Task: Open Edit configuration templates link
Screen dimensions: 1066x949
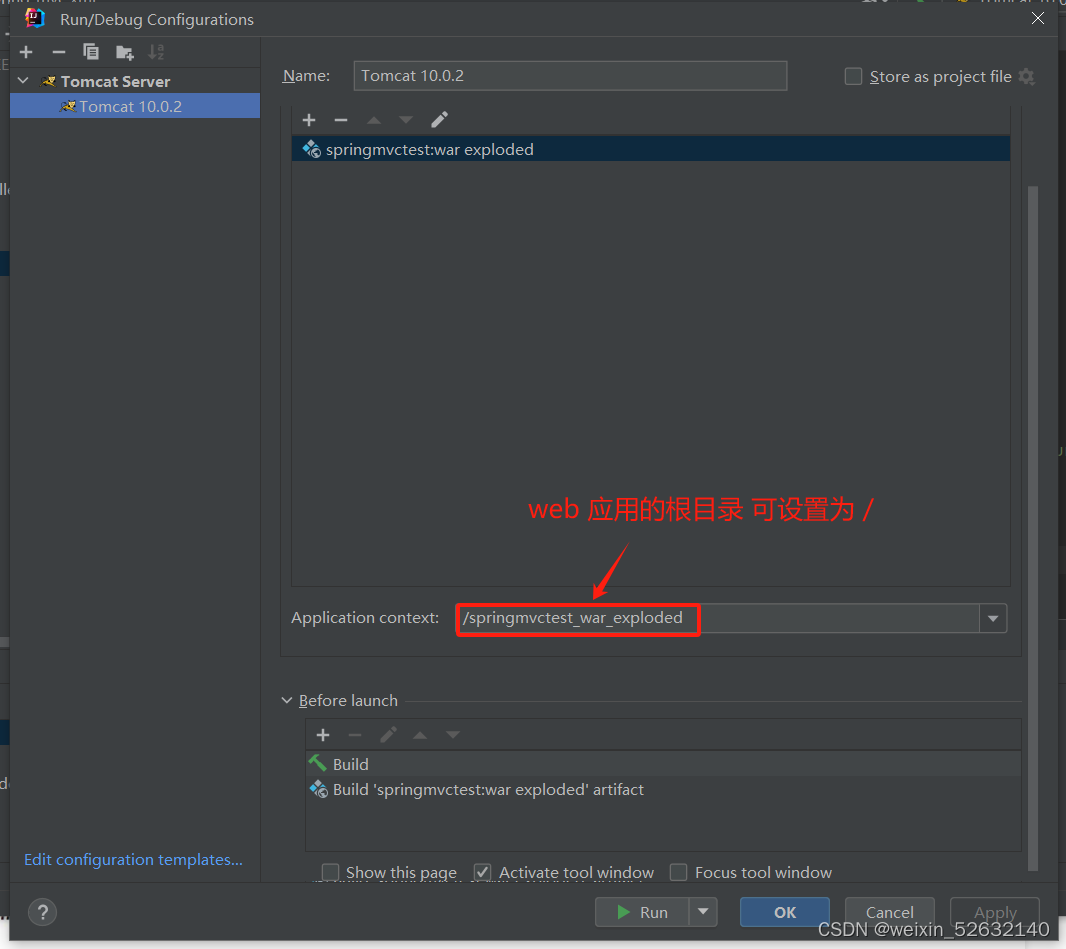Action: click(x=133, y=859)
